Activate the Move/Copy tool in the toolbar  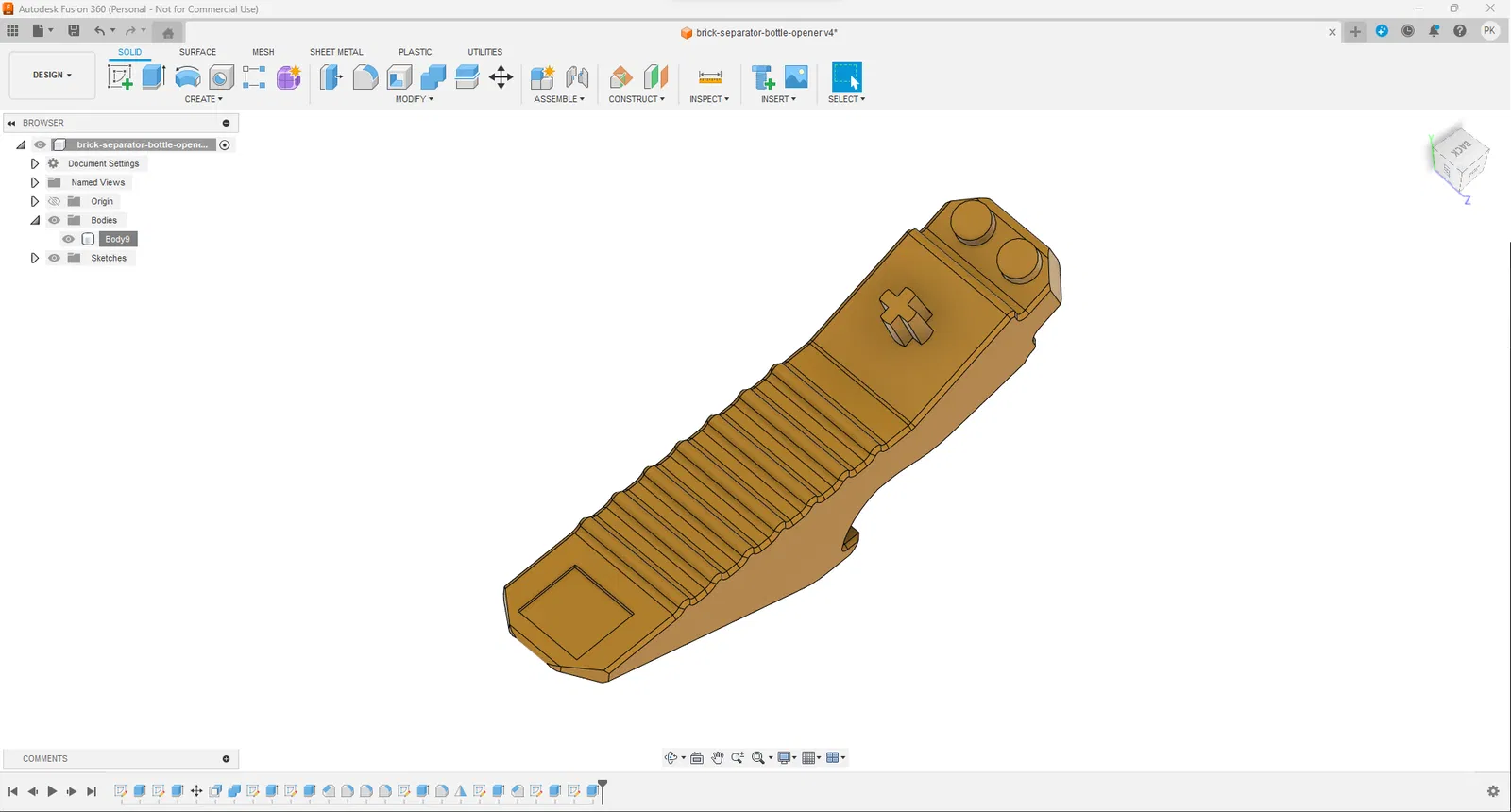point(501,77)
